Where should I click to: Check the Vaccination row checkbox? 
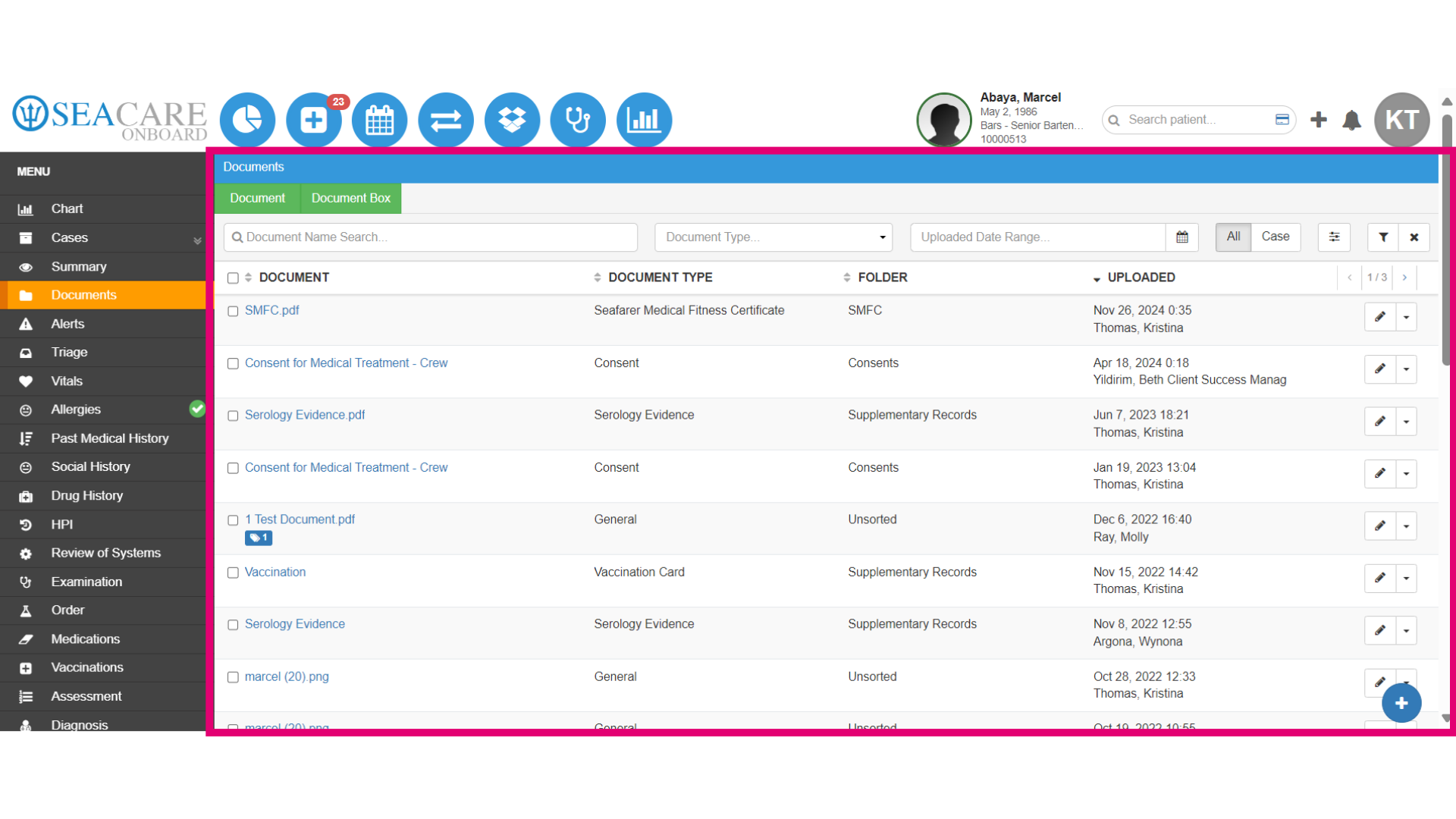pyautogui.click(x=233, y=573)
